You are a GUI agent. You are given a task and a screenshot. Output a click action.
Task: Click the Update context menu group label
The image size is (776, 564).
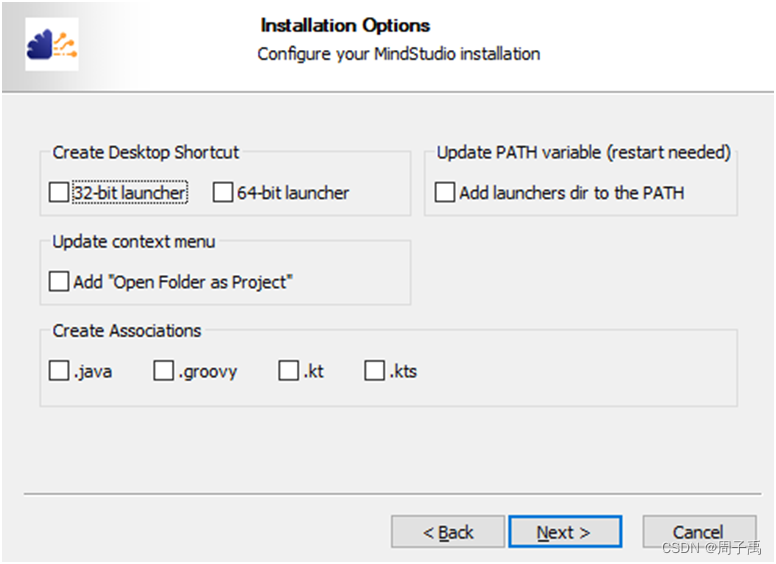(134, 241)
